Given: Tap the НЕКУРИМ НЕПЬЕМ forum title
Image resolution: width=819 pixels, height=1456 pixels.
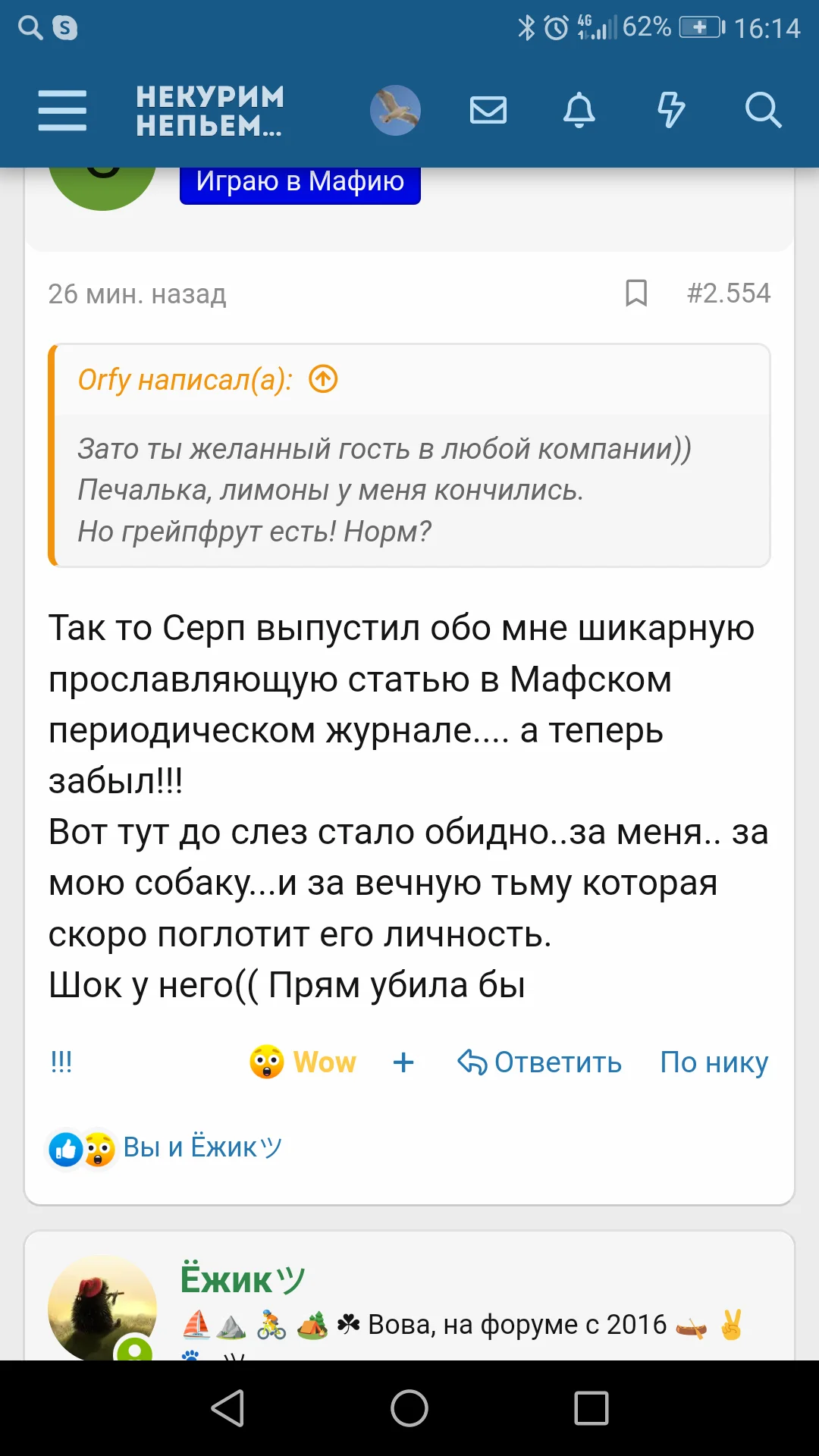Looking at the screenshot, I should click(210, 111).
